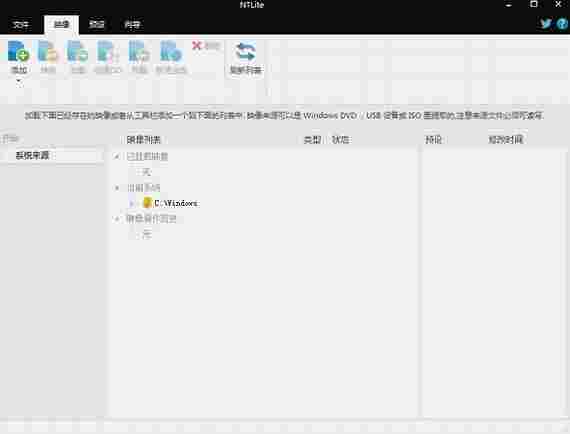Click the 类型 column header
570x434 pixels.
(x=312, y=140)
